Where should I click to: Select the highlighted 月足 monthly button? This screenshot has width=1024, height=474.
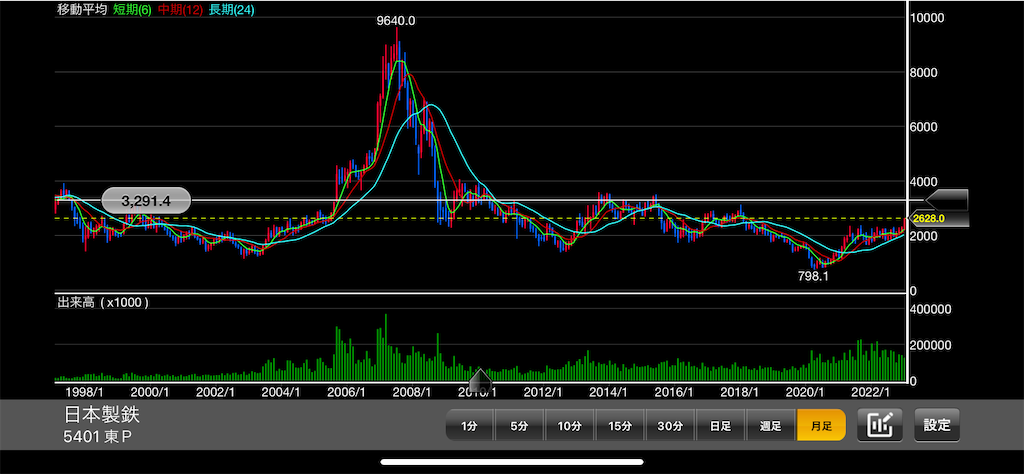pos(821,426)
